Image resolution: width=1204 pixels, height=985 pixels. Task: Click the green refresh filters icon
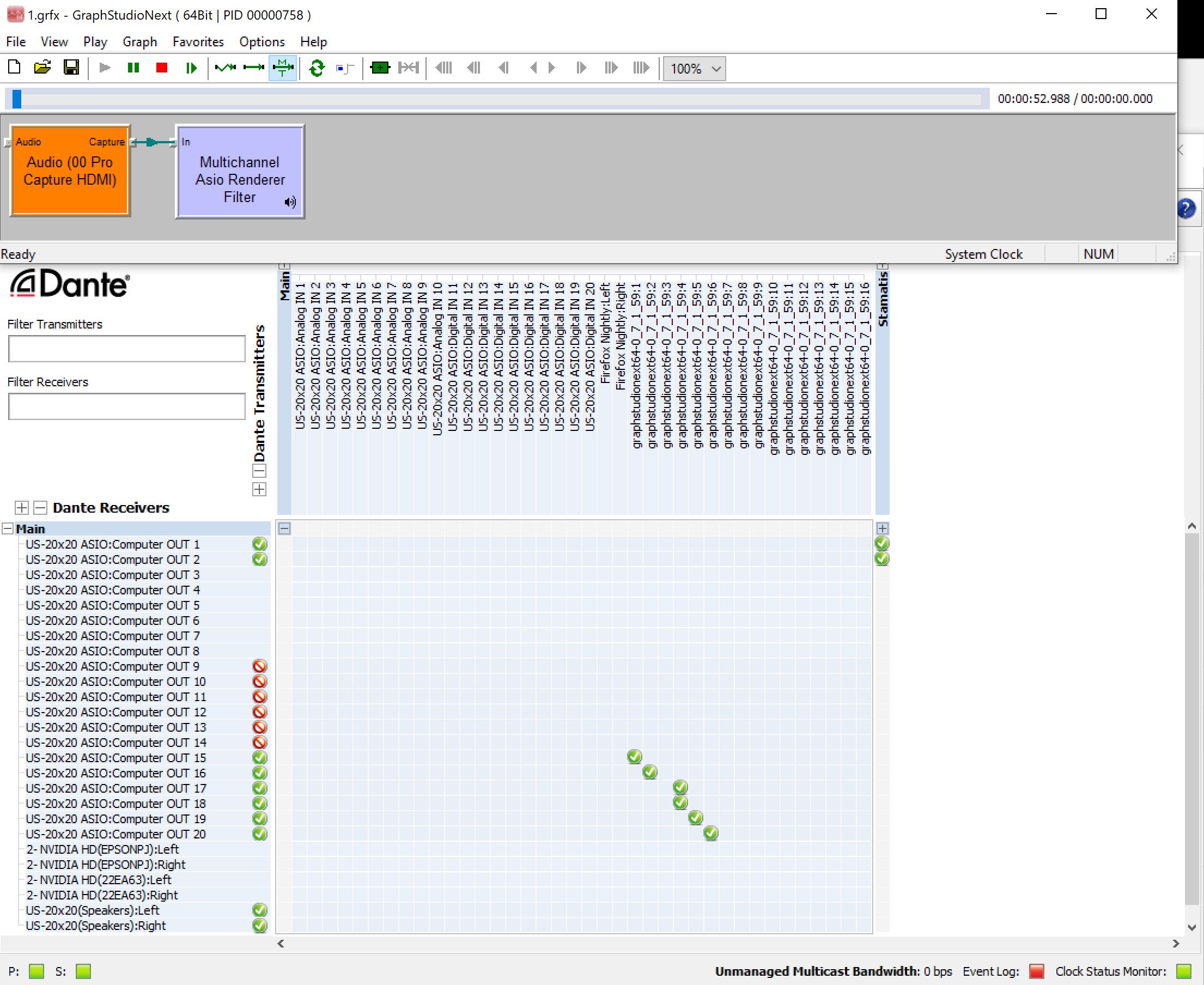317,68
